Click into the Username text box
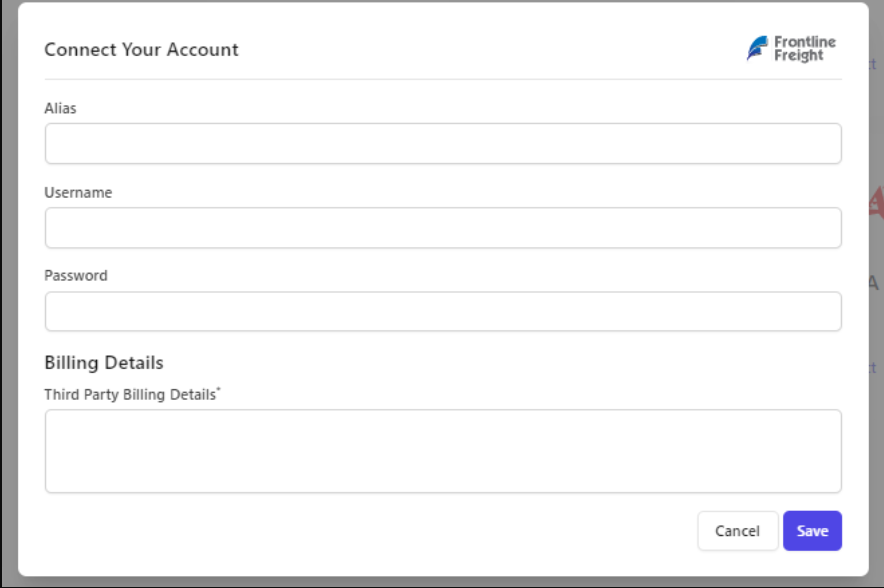Viewport: 884px width, 588px height. point(443,228)
